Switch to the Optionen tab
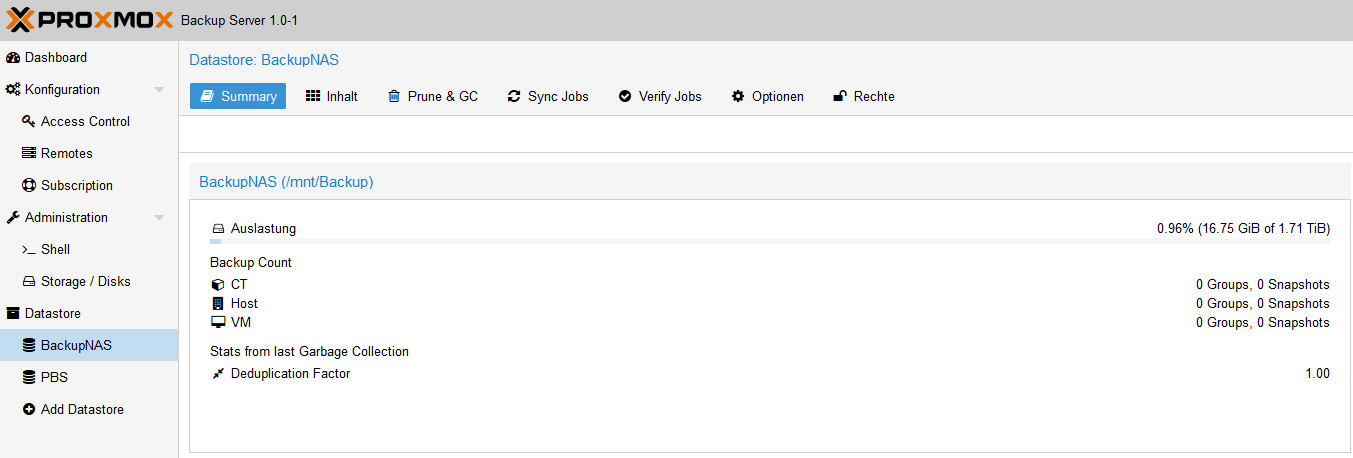Viewport: 1353px width, 458px height. coord(767,97)
